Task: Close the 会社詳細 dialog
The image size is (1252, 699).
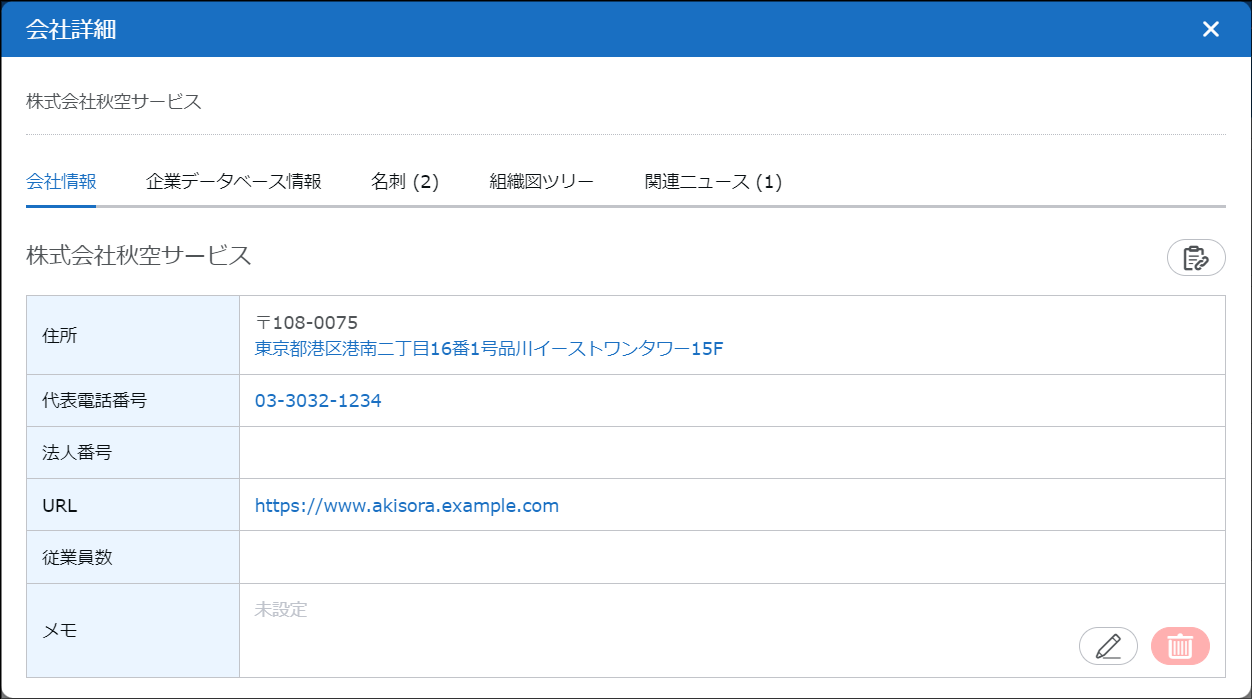Action: (x=1210, y=29)
